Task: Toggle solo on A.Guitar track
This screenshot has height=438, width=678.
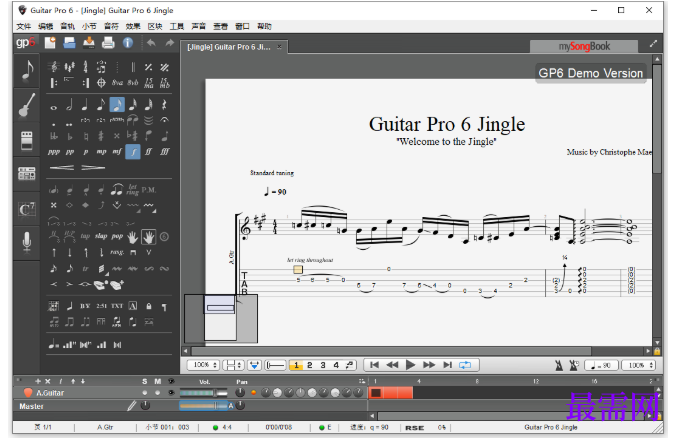Action: [144, 393]
